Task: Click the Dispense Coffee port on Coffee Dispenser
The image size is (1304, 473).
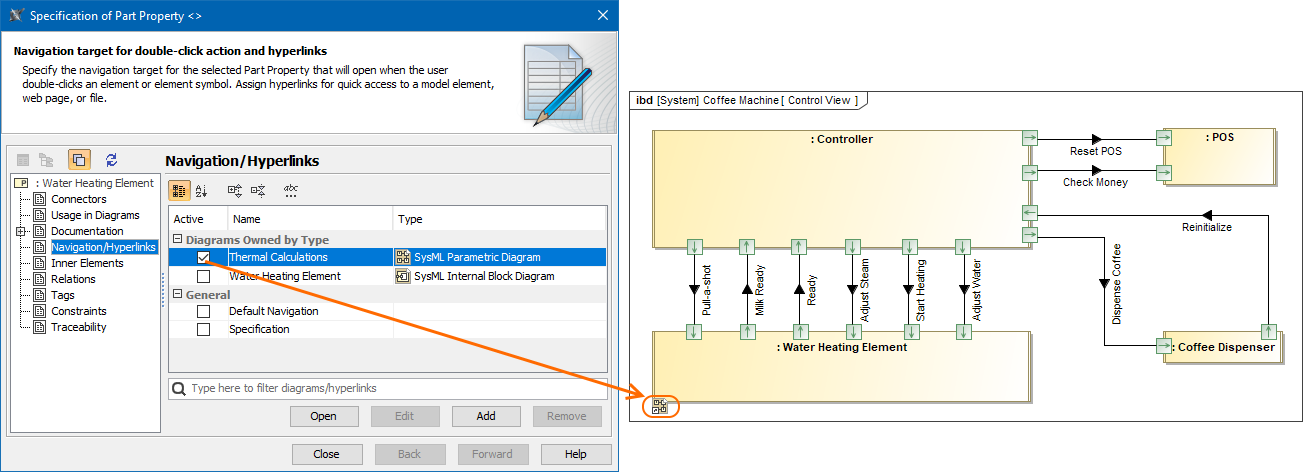Action: pyautogui.click(x=1163, y=346)
